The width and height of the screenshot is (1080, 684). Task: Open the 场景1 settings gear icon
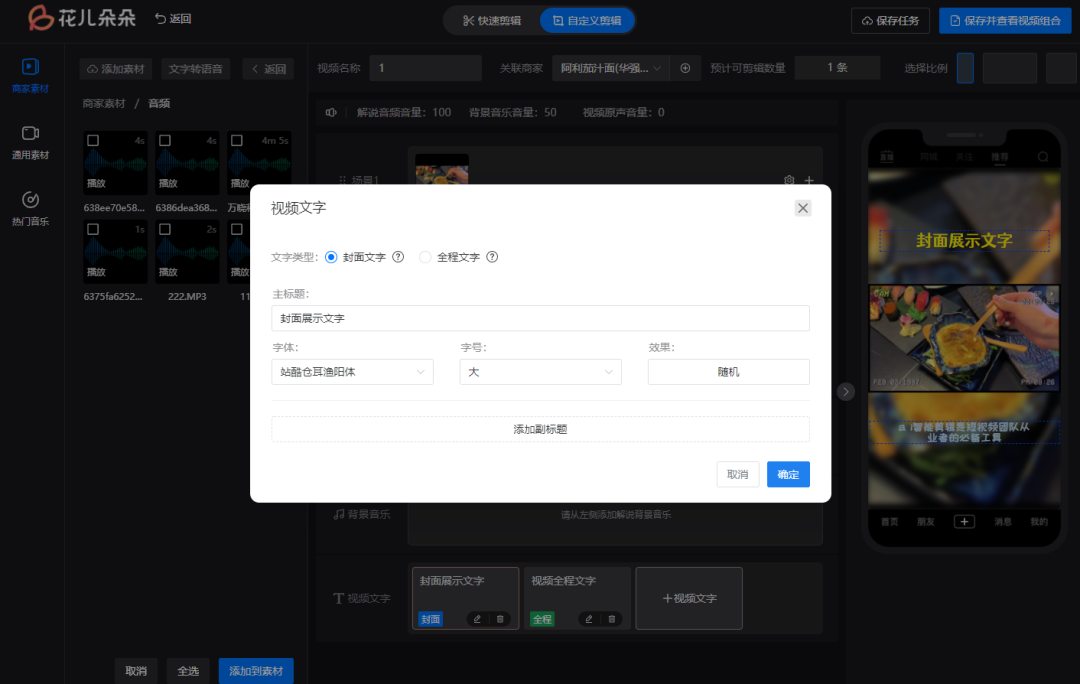789,180
